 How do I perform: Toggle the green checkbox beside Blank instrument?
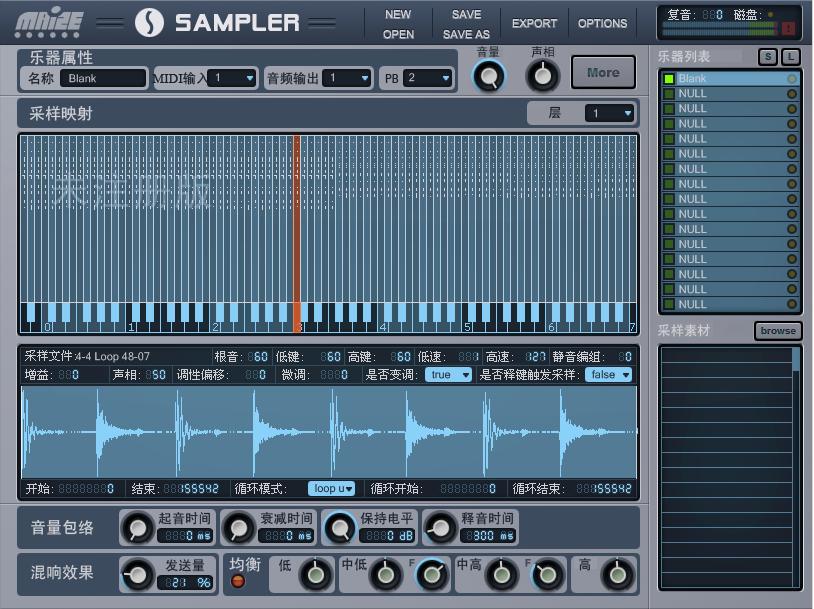(669, 79)
